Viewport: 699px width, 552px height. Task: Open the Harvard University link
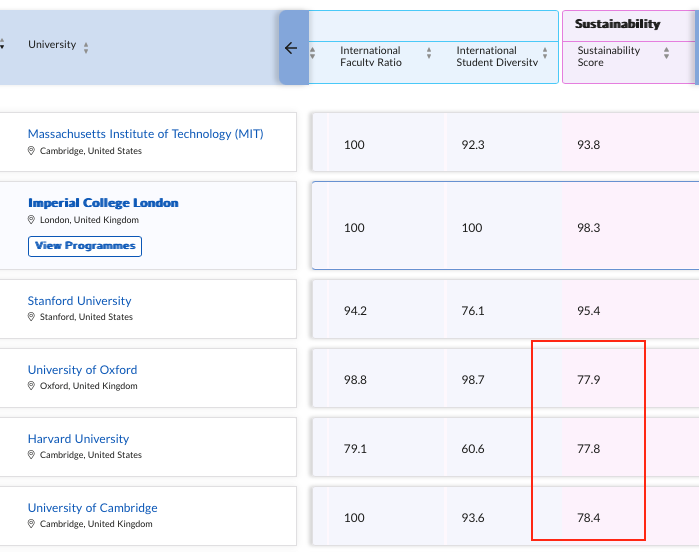(78, 439)
